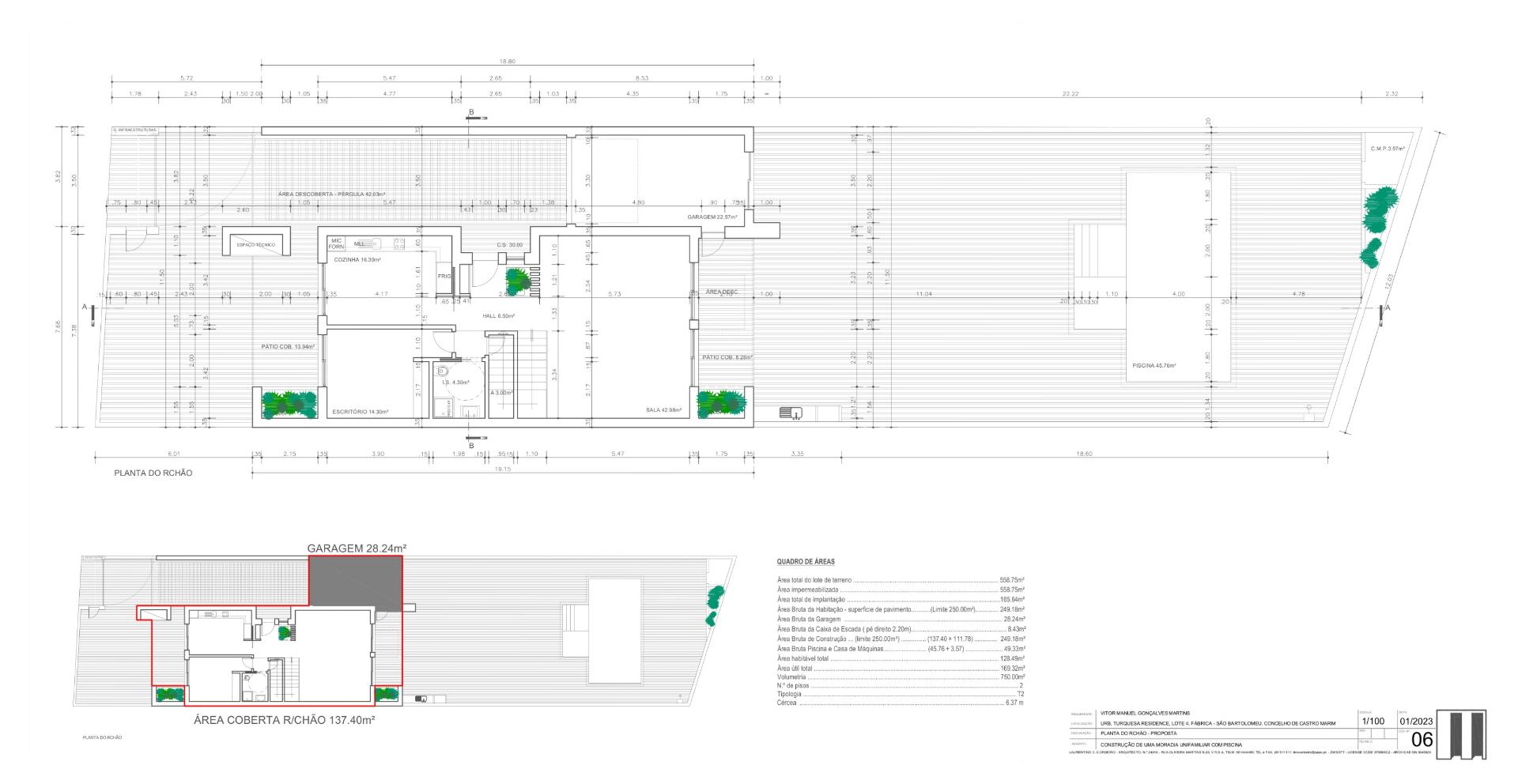Select the COZINHA 16.30m² room label
Screen dimensions: 1518x784
point(357,260)
